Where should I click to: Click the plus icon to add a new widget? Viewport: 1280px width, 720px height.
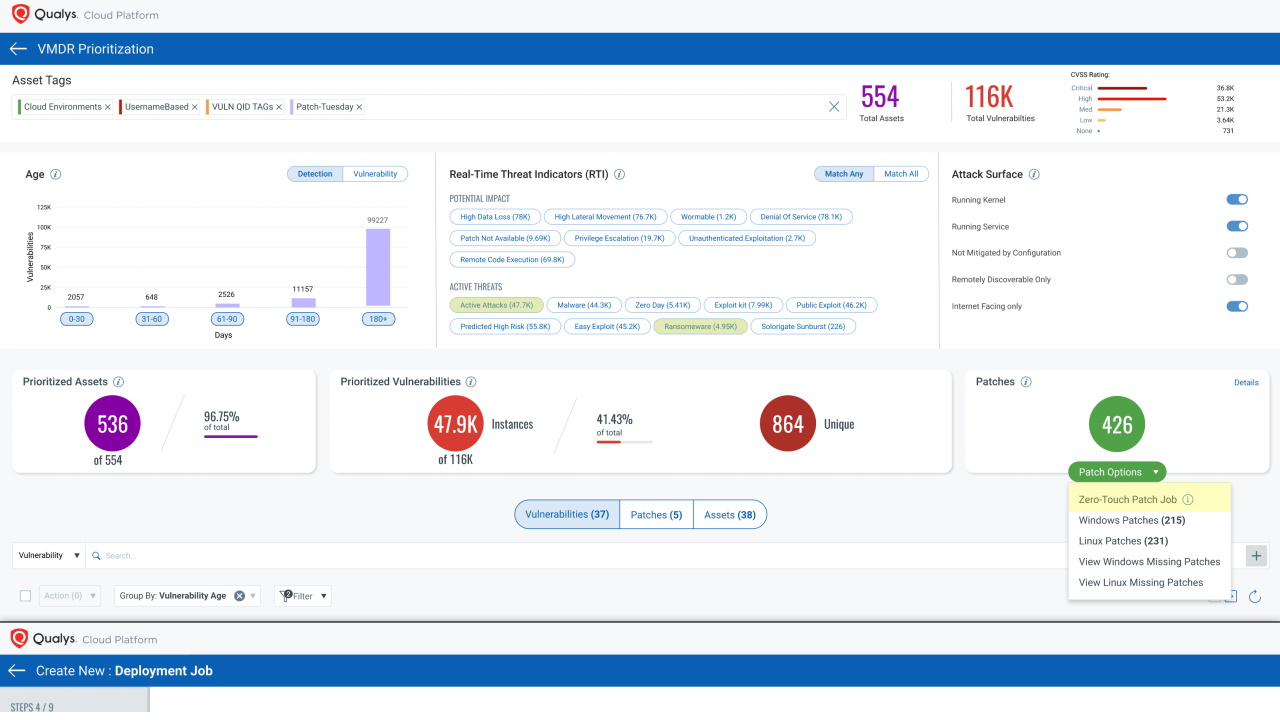[x=1256, y=555]
